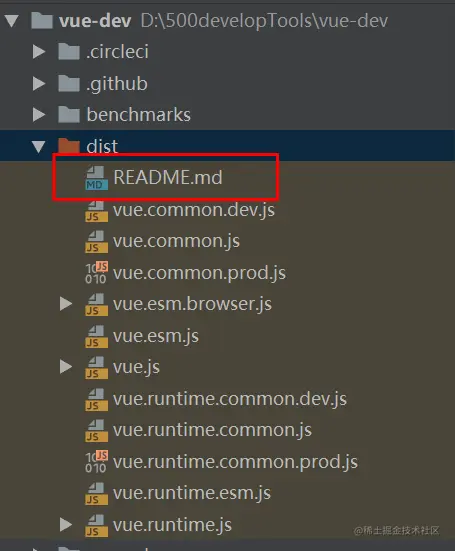The width and height of the screenshot is (455, 551).
Task: Click the README.md markdown file icon
Action: point(96,178)
